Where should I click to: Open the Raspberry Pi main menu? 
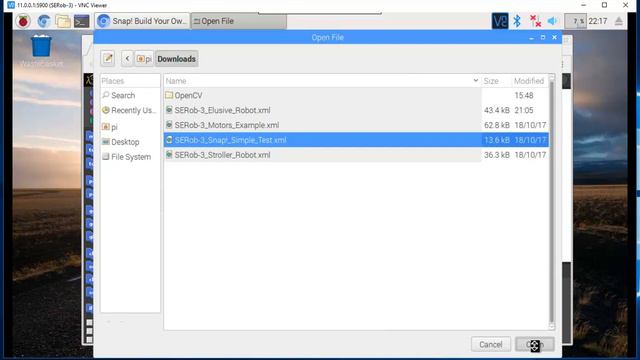pyautogui.click(x=23, y=21)
